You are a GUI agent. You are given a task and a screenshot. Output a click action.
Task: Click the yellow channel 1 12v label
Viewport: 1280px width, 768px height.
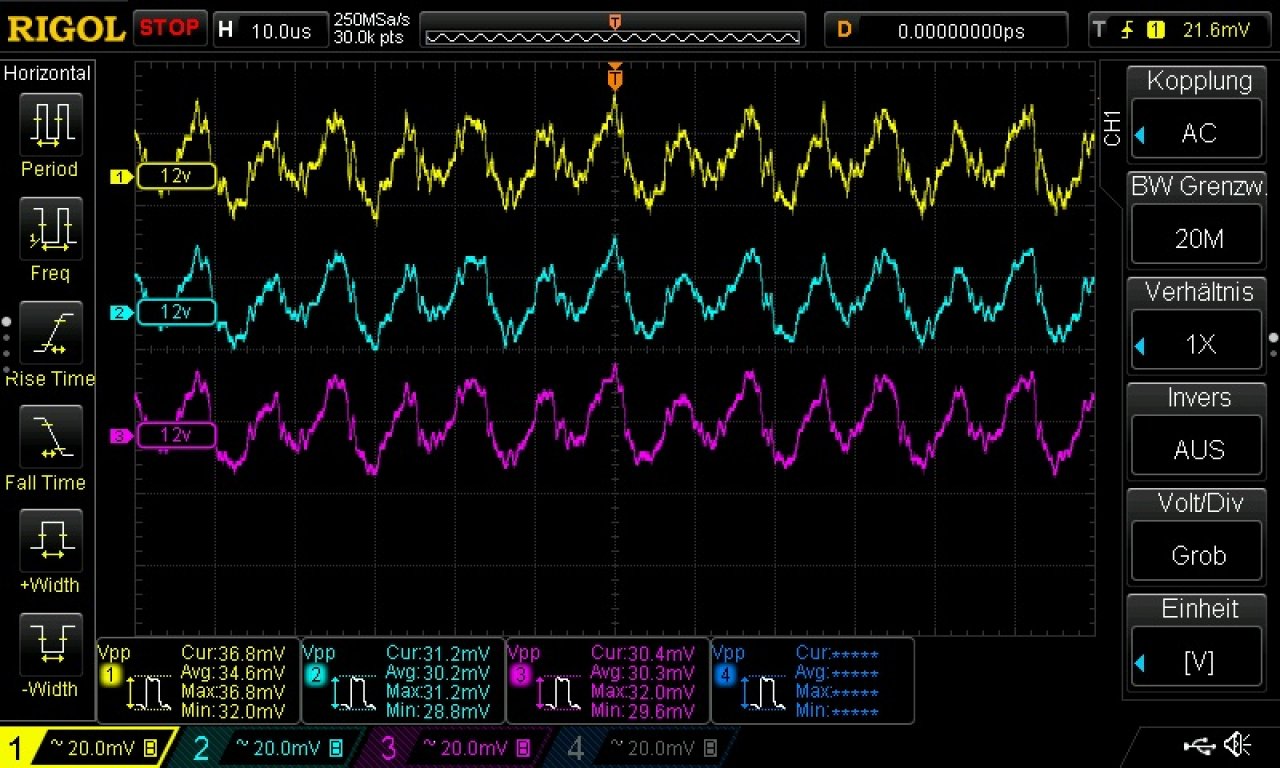pyautogui.click(x=175, y=176)
